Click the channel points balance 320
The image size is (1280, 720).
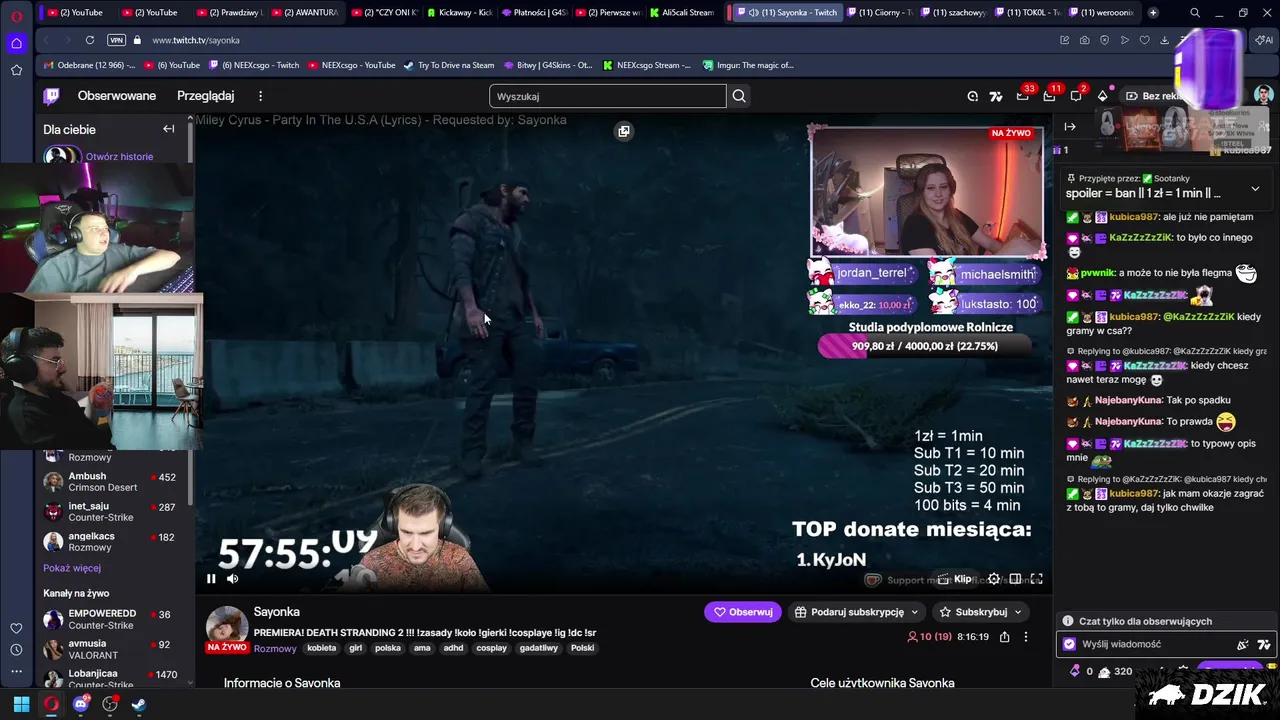[x=1114, y=672]
